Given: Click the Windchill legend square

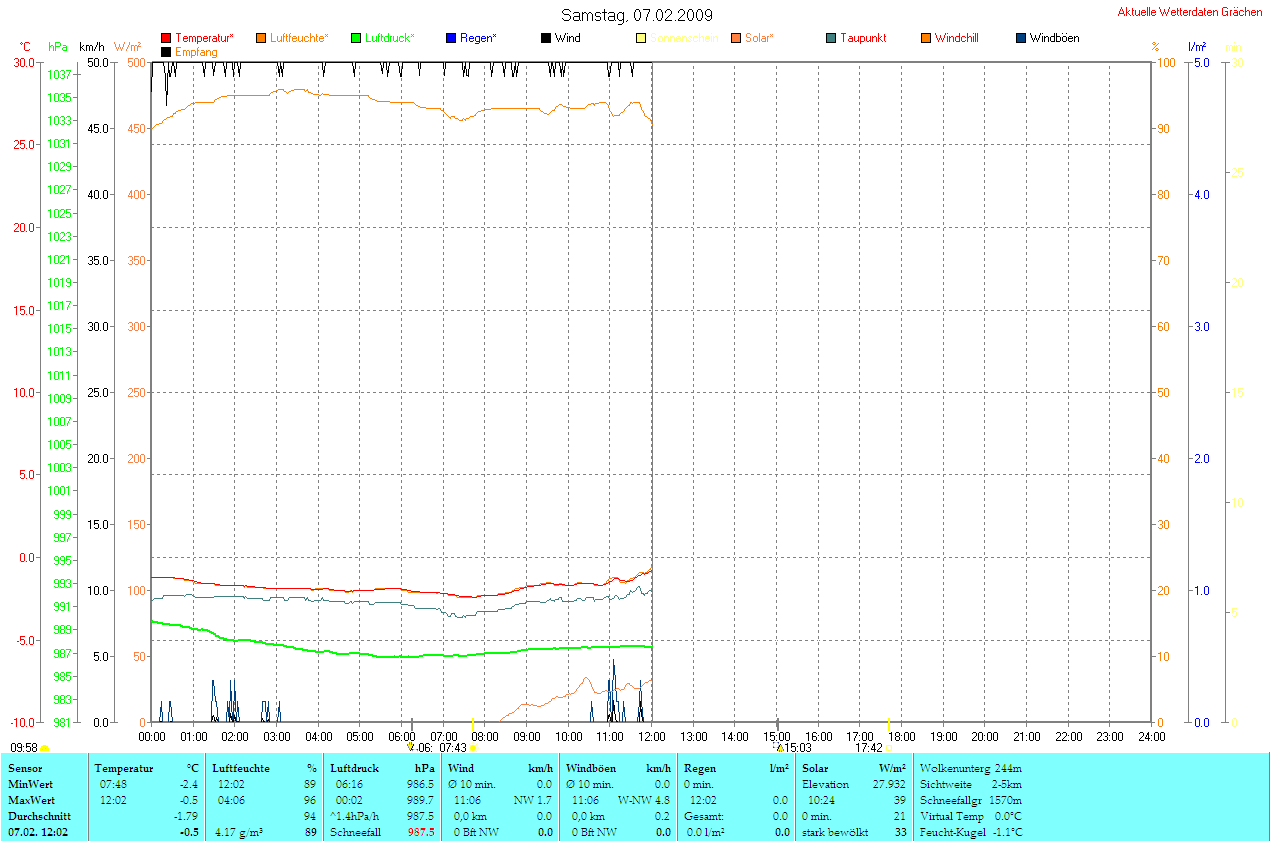Looking at the screenshot, I should [926, 38].
